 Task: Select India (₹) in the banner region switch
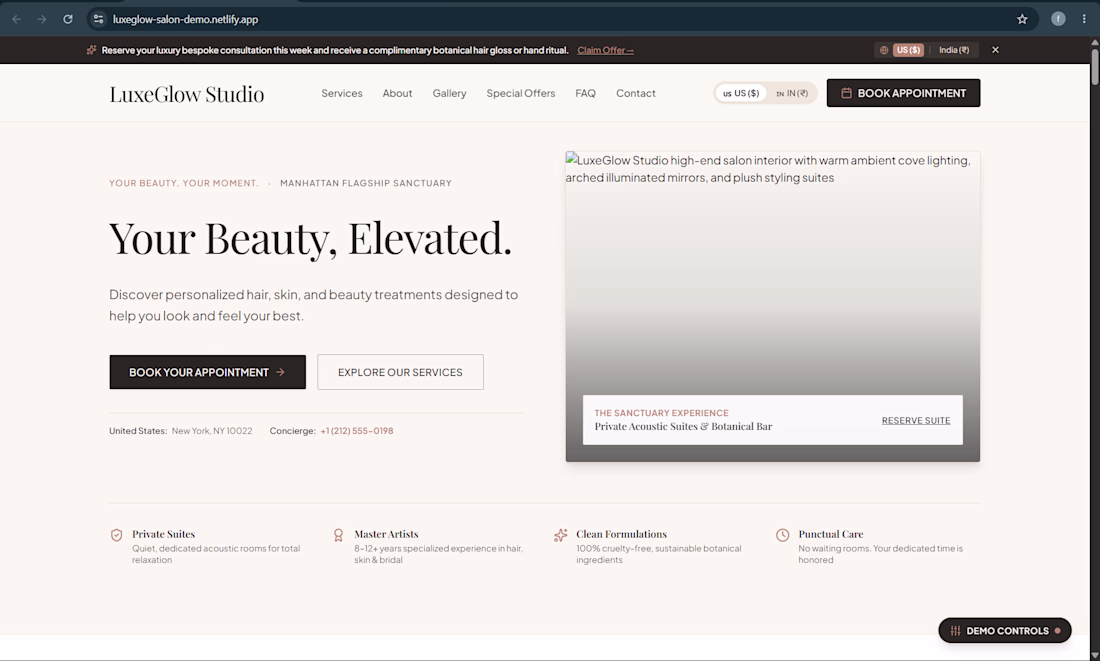coord(954,50)
